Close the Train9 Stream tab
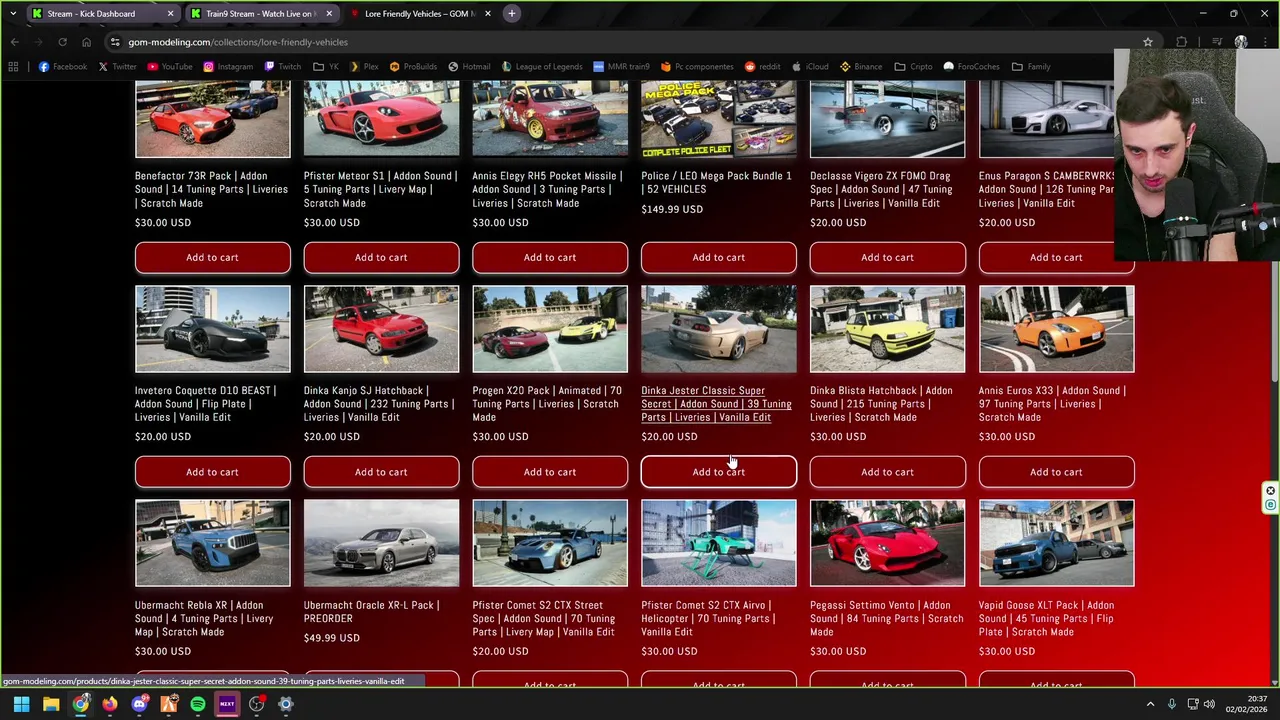Viewport: 1280px width, 720px height. tap(329, 14)
